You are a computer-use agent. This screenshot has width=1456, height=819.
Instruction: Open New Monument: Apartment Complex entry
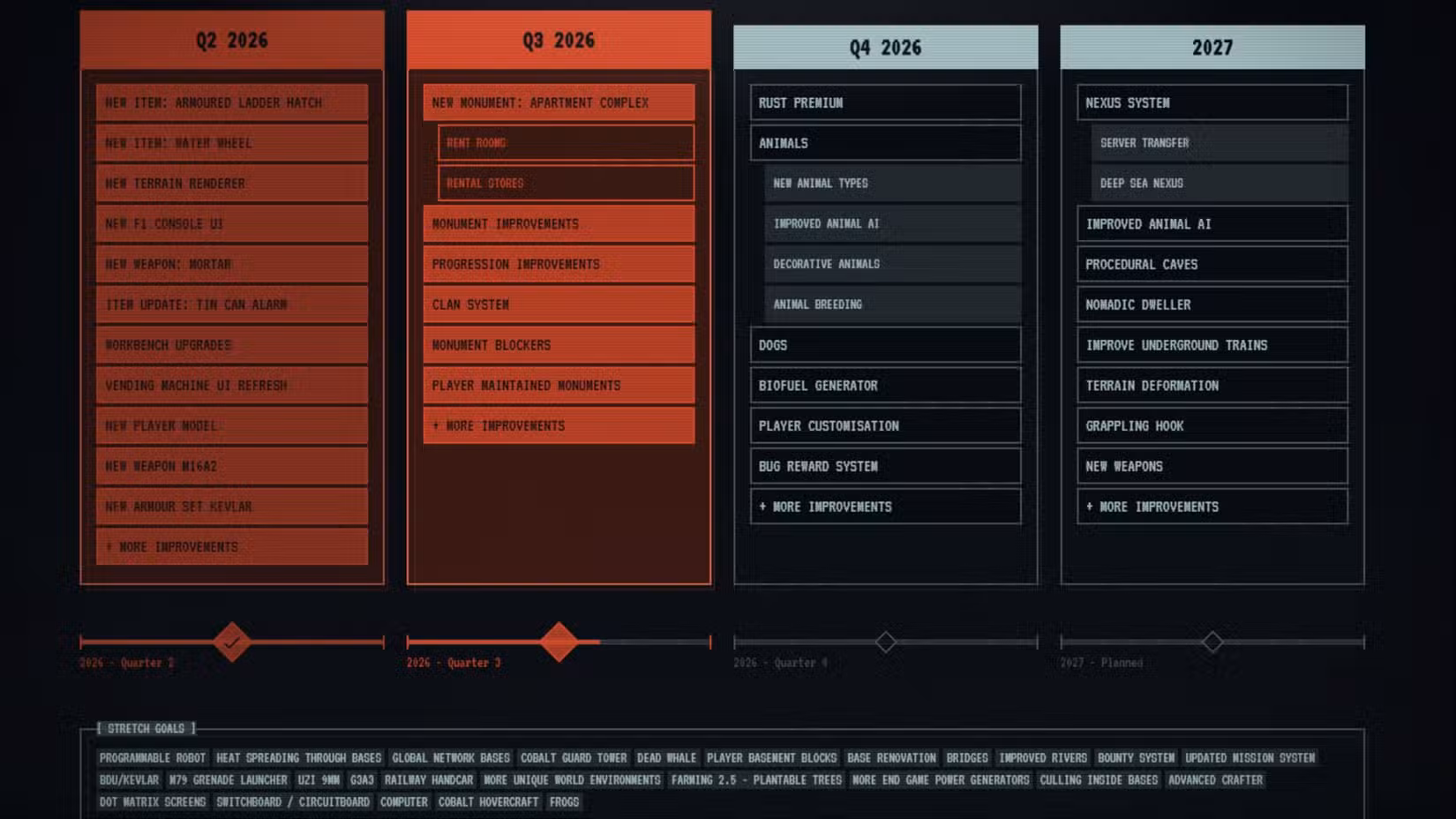[x=559, y=102]
